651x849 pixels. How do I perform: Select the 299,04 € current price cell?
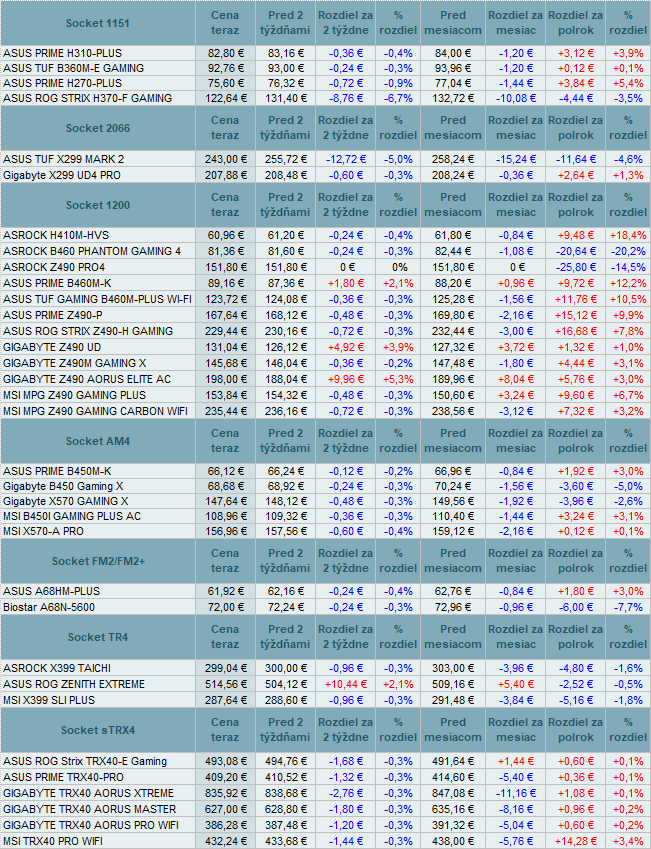point(226,668)
